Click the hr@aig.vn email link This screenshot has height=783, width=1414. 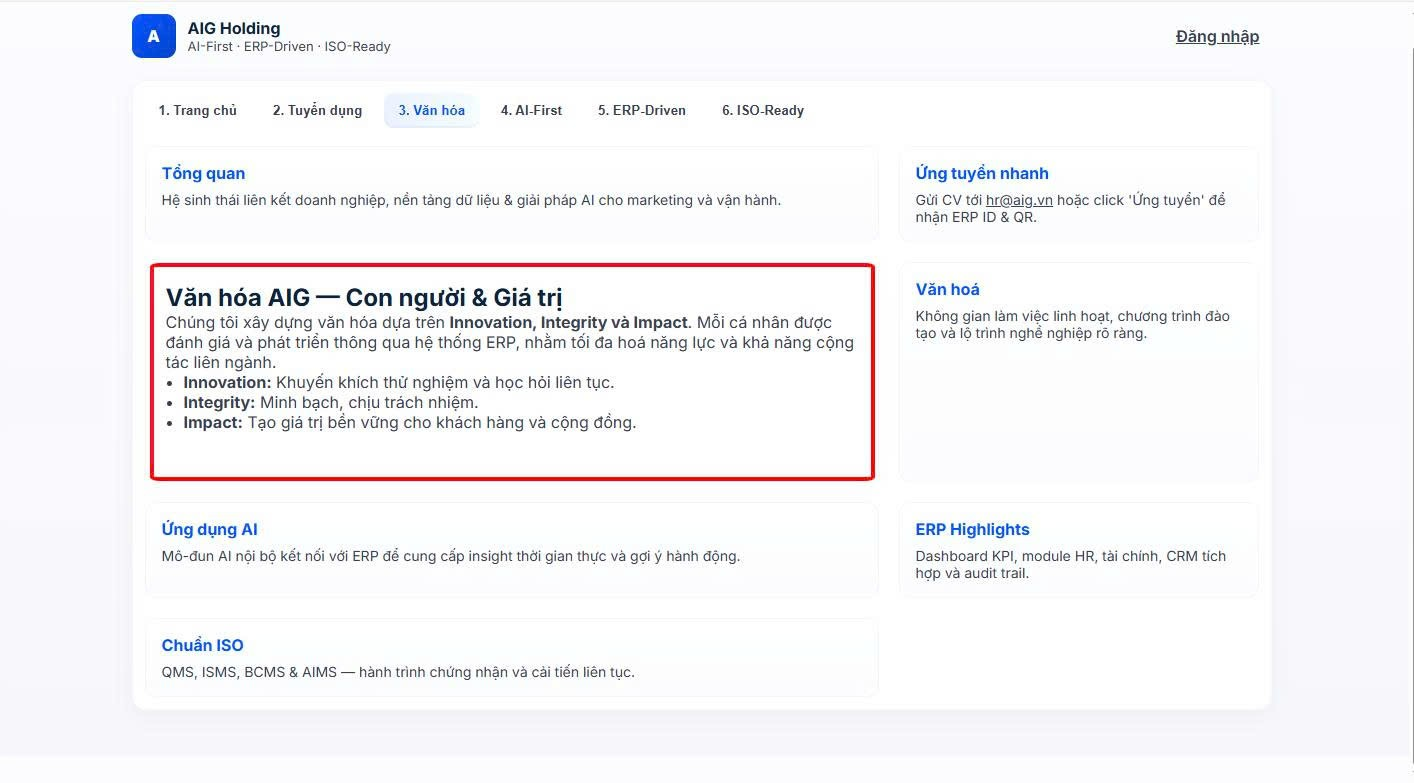coord(1019,200)
